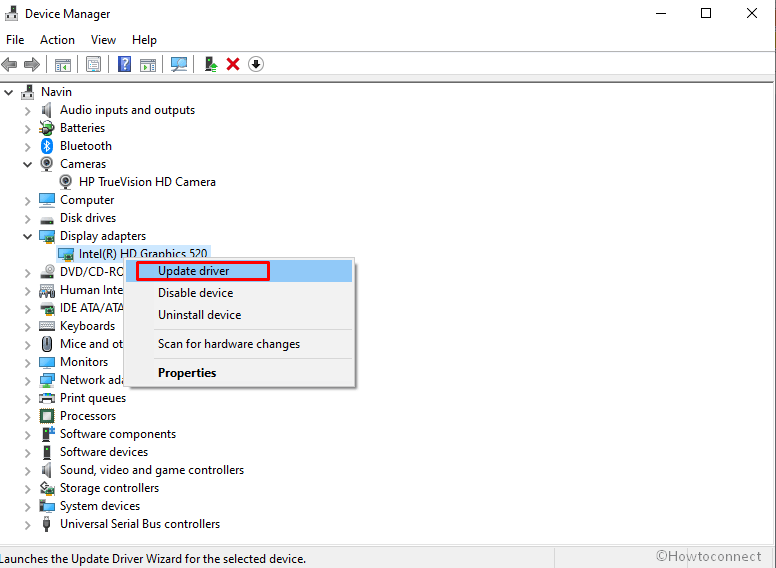Minimize the Device Manager window
The height and width of the screenshot is (568, 776).
(x=661, y=13)
